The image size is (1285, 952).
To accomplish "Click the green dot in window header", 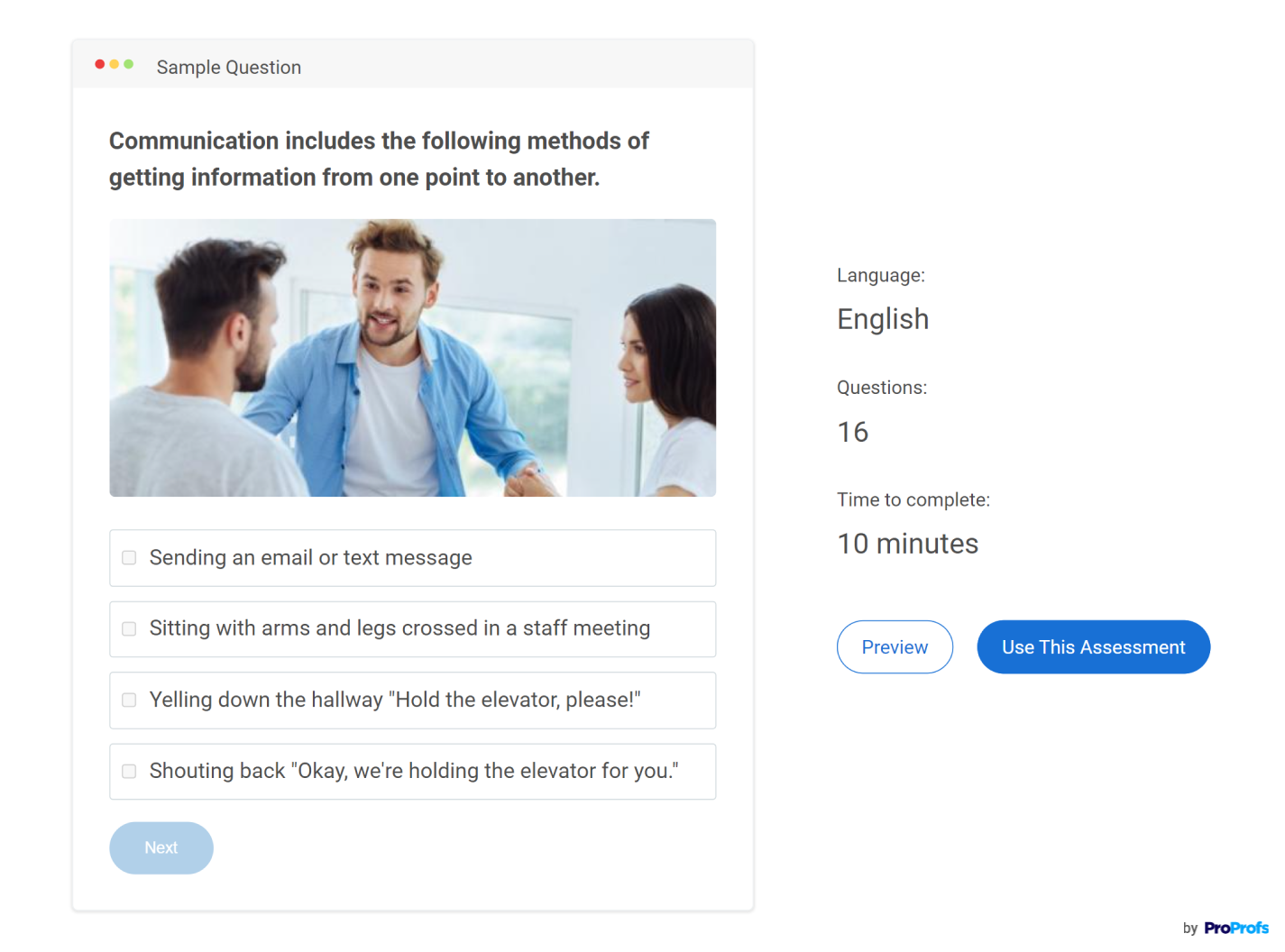I will point(129,64).
